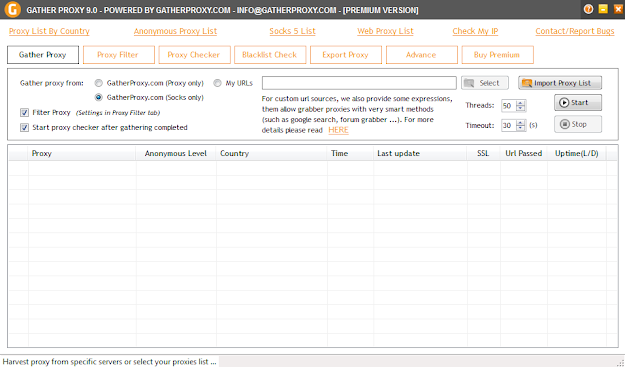Select My URLs radio button
This screenshot has height=367, width=625.
217,83
